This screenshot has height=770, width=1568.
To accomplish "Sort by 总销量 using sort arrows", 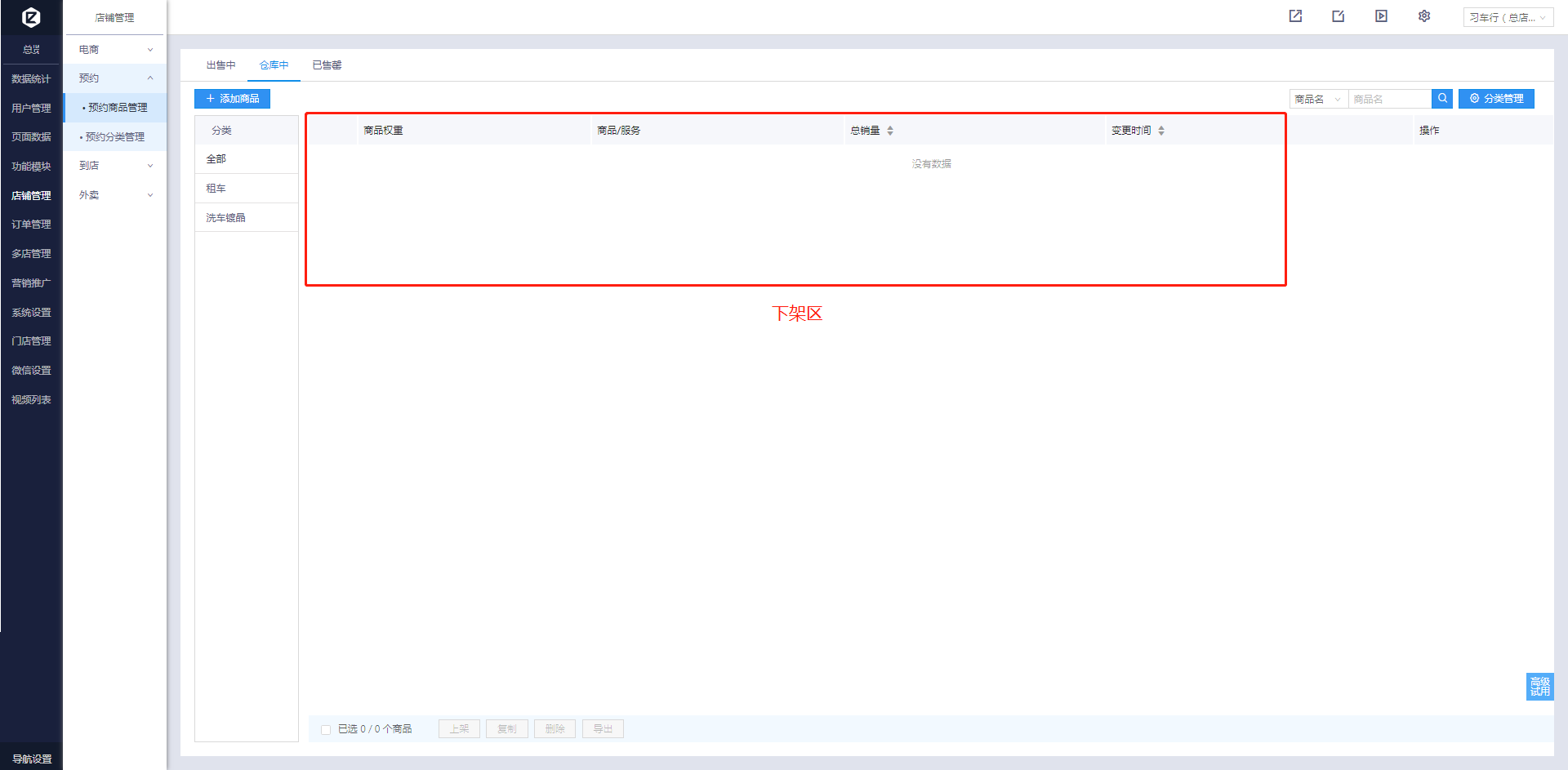I will (x=889, y=131).
